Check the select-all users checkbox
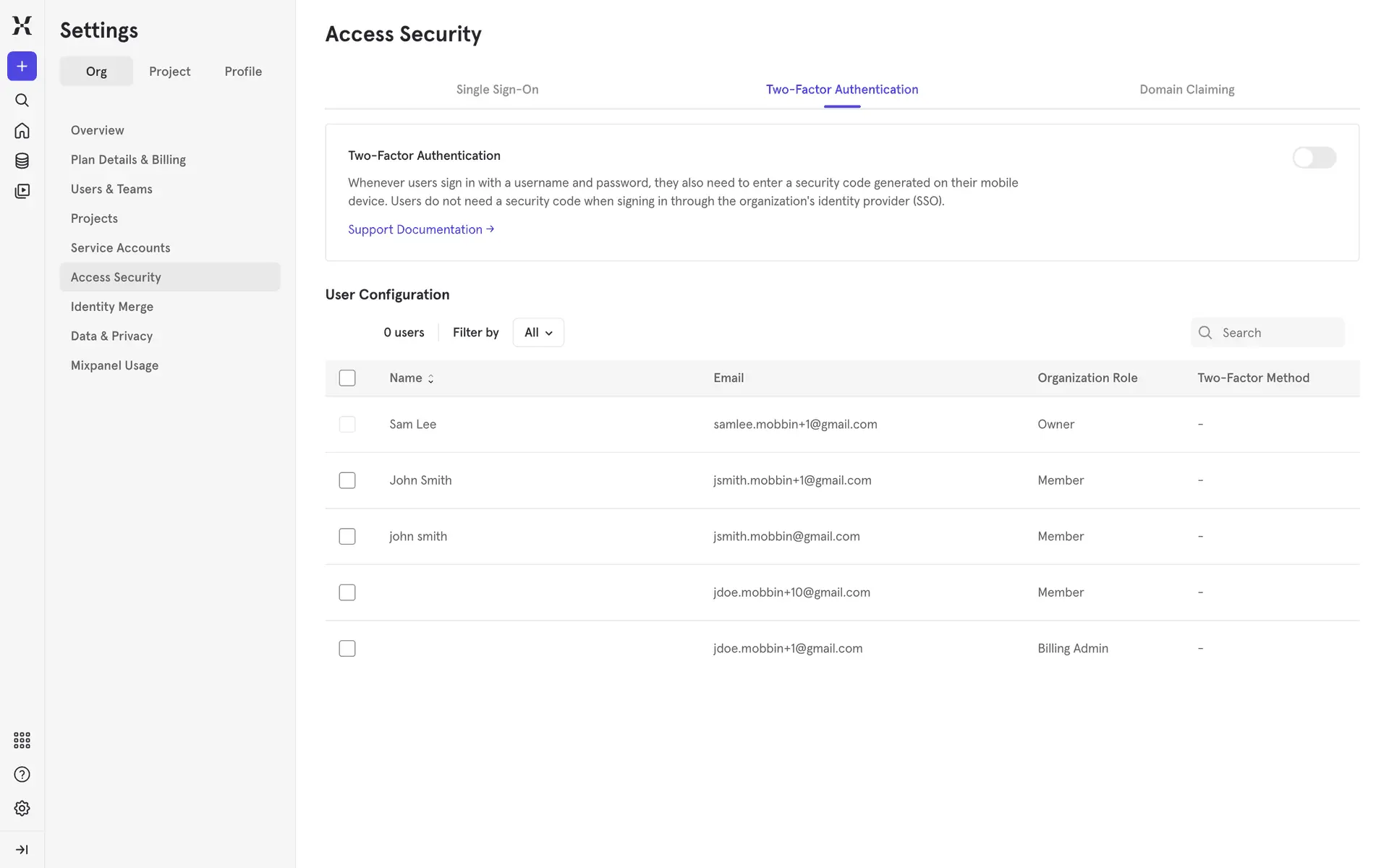 click(x=347, y=378)
